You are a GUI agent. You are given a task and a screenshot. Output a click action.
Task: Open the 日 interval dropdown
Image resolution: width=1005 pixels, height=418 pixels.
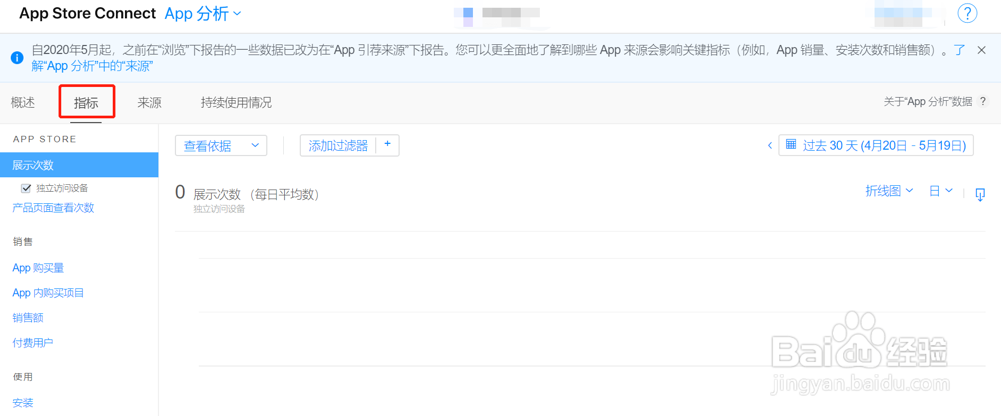pos(941,191)
